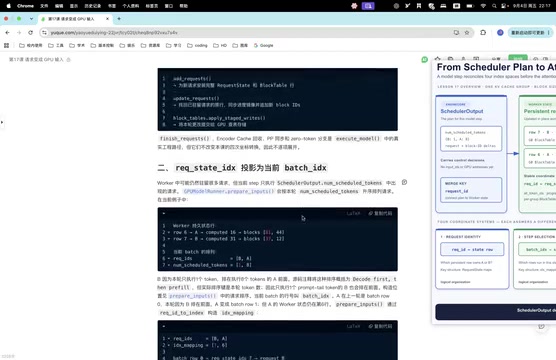Open the 学习 bookmarks folder
Screen dimensions: 556x360
[x=173, y=45]
